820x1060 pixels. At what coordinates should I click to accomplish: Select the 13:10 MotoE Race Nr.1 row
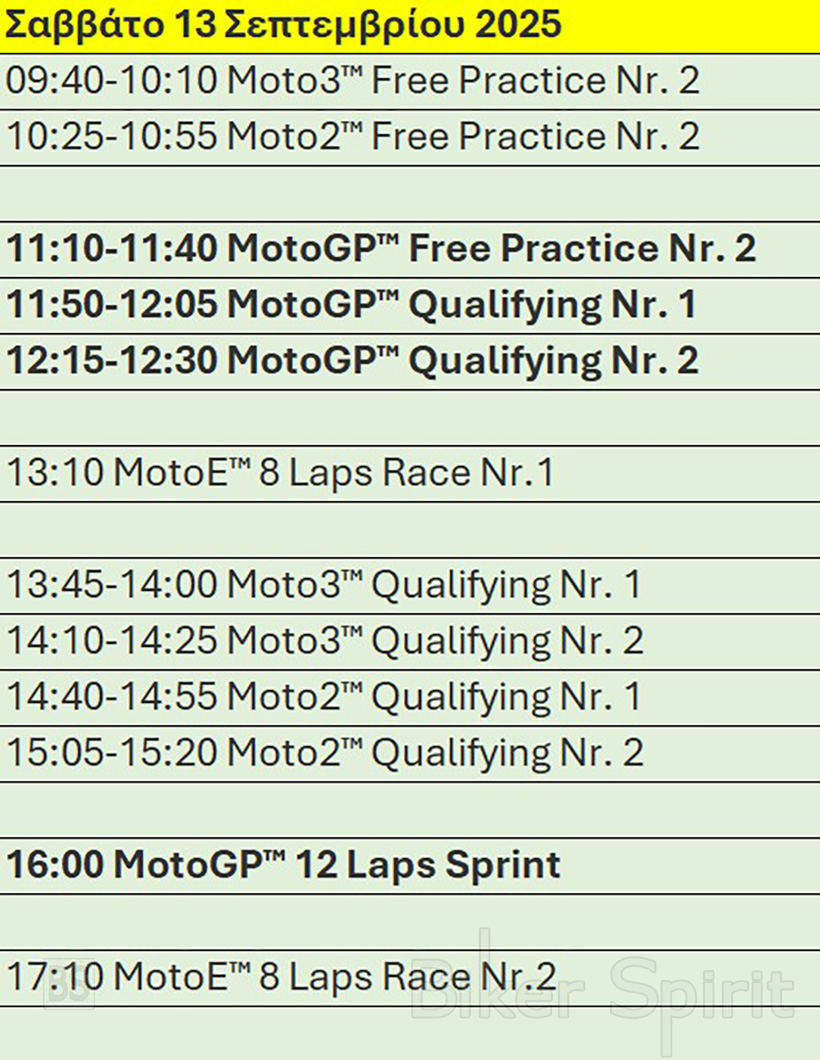[280, 473]
